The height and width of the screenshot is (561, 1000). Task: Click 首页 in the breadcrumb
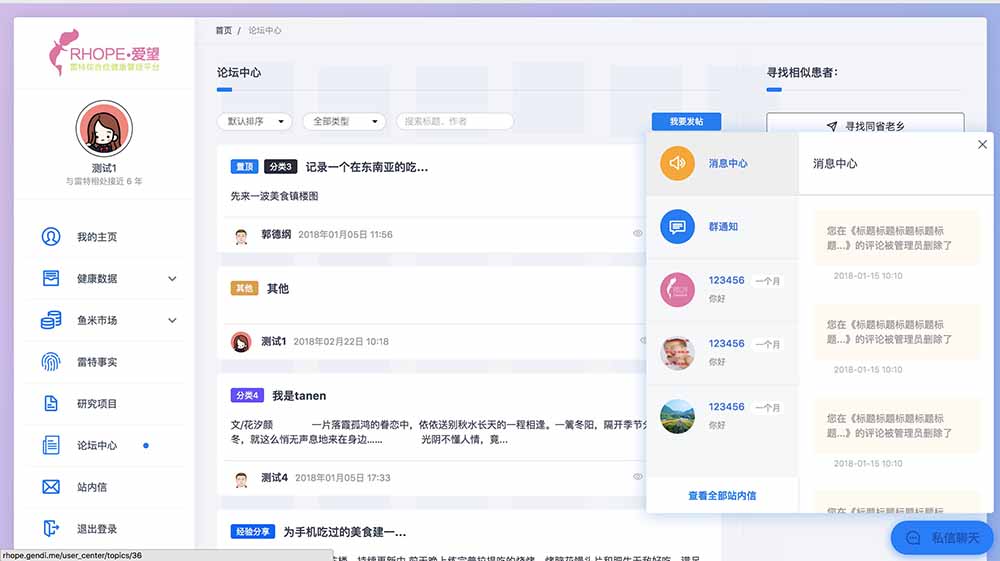[x=223, y=31]
